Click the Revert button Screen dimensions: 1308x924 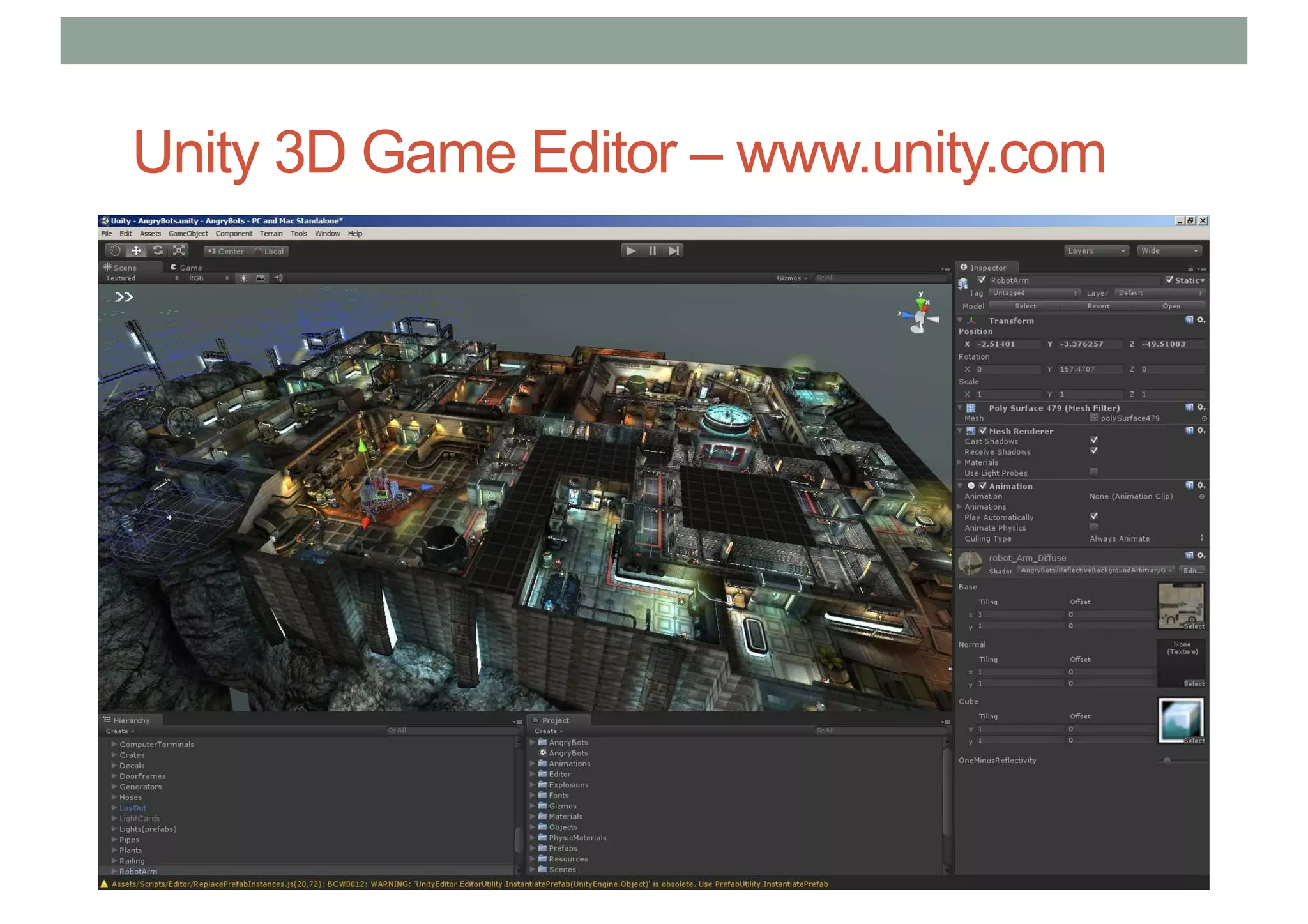coord(1099,306)
